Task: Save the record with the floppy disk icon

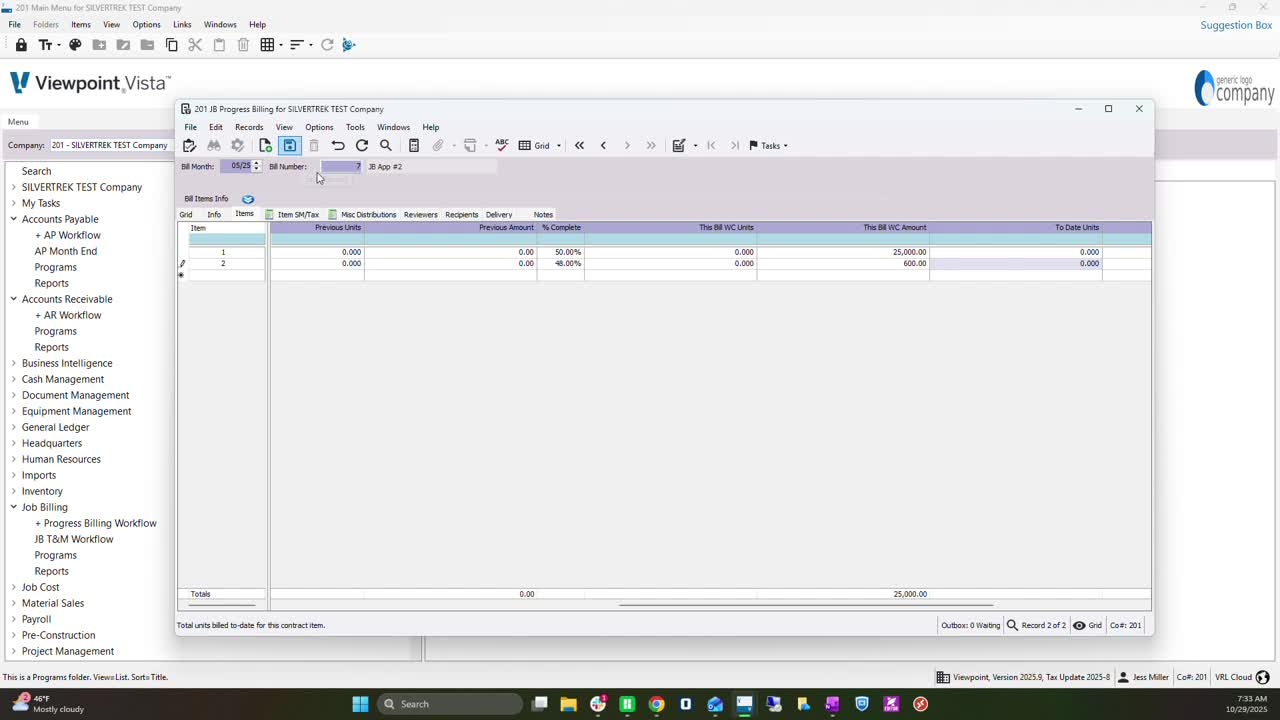Action: point(289,146)
